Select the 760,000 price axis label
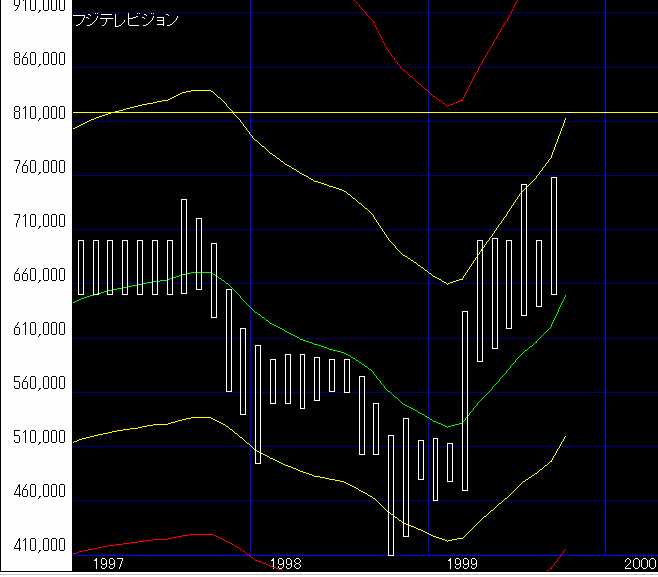This screenshot has width=658, height=577. click(36, 168)
